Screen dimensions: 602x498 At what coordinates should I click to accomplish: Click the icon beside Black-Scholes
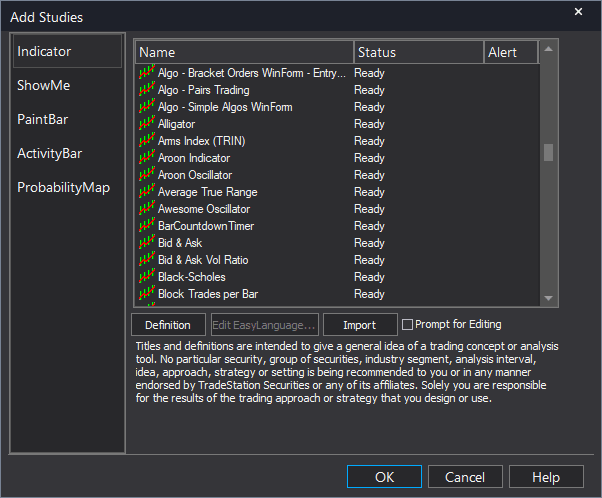147,276
